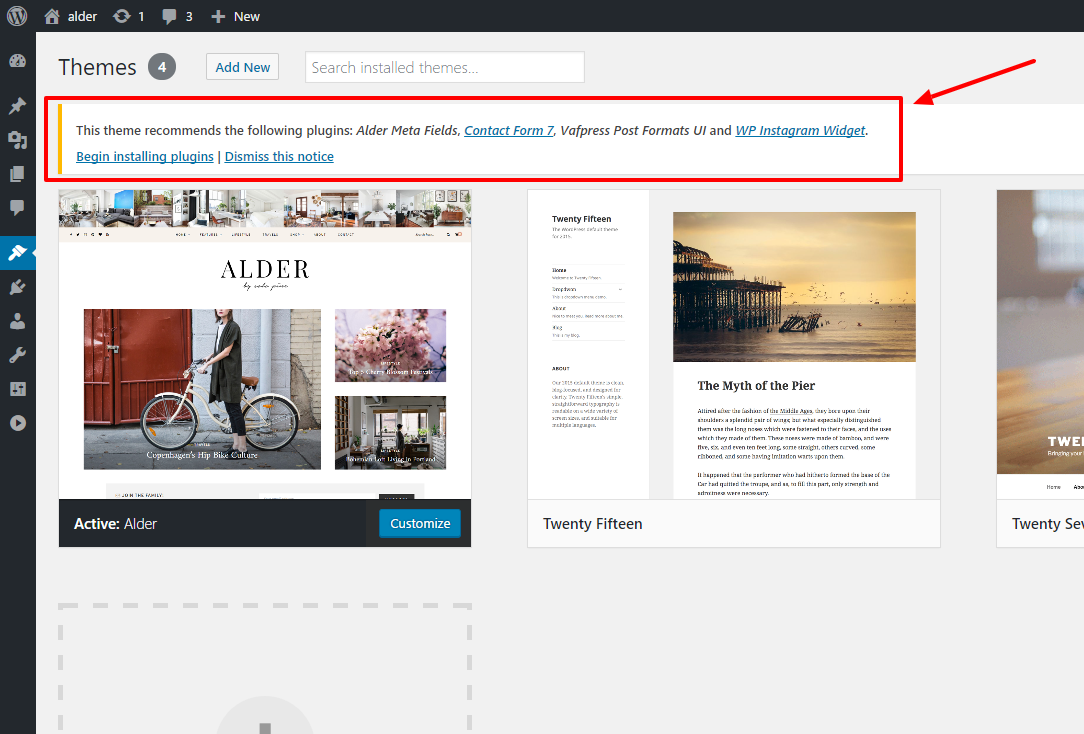Select the Twenty Fifteen theme name

592,524
